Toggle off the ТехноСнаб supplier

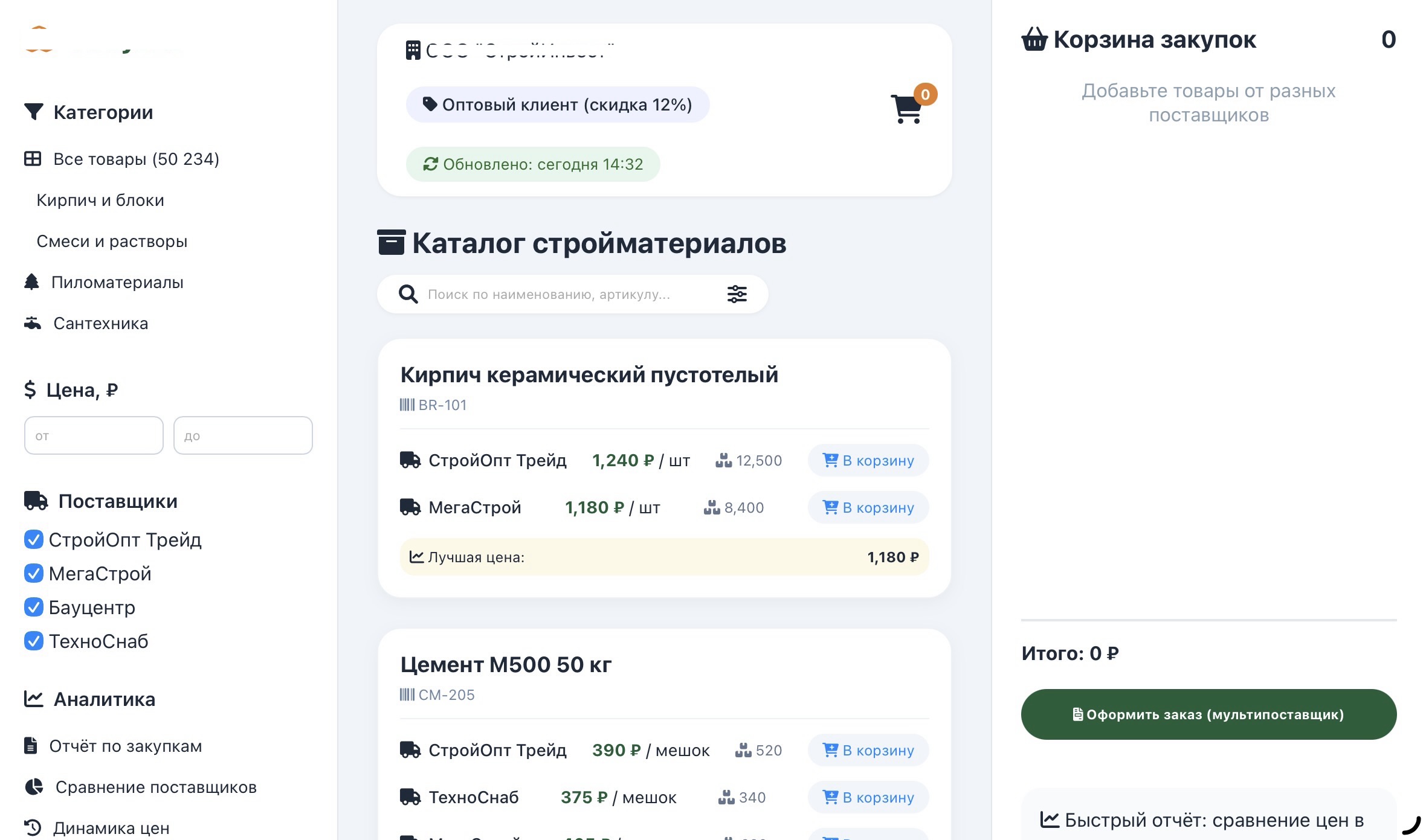(33, 641)
